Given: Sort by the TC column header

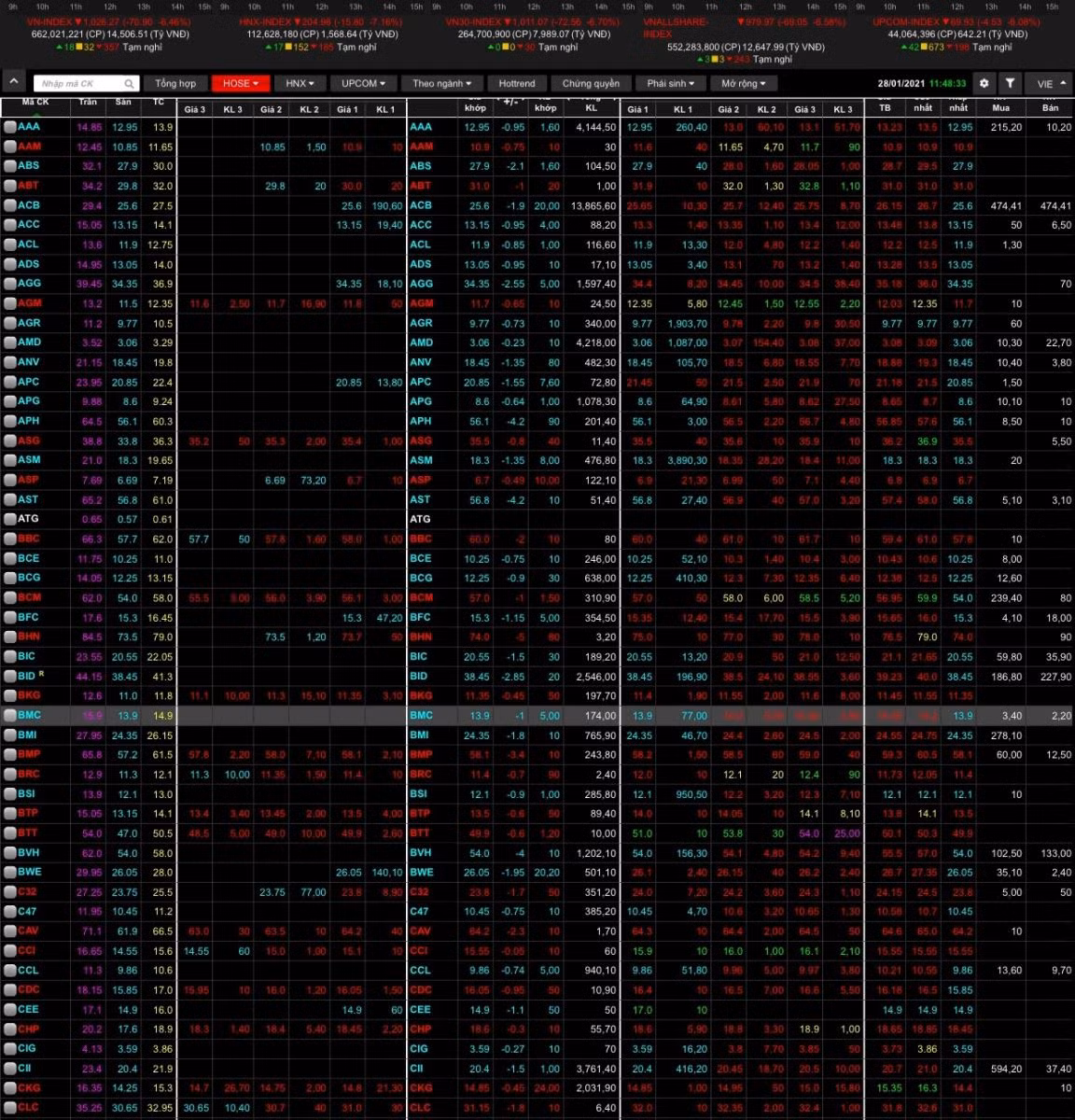Looking at the screenshot, I should 158,102.
